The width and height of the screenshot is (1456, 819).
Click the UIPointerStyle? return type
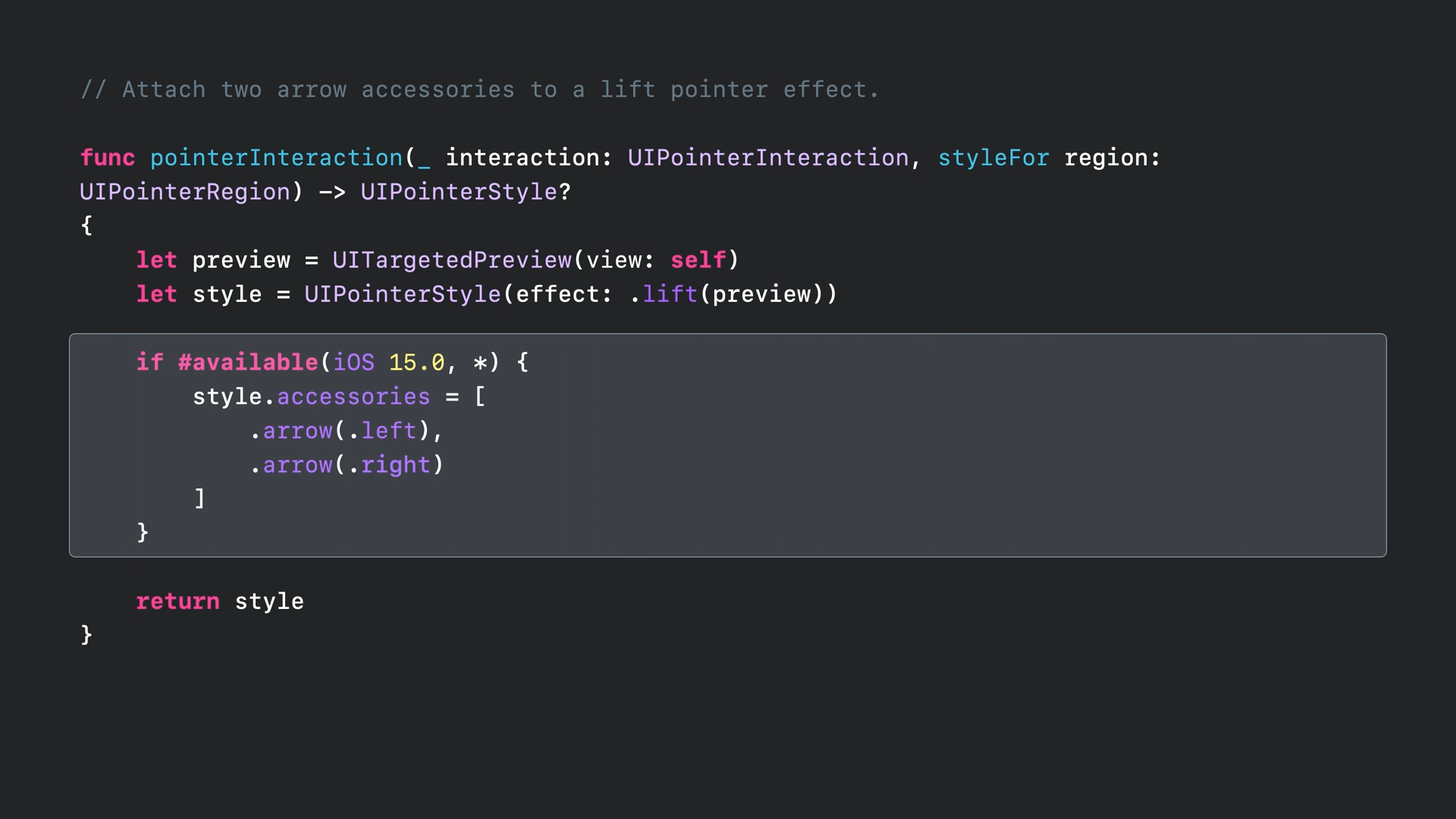tap(465, 192)
